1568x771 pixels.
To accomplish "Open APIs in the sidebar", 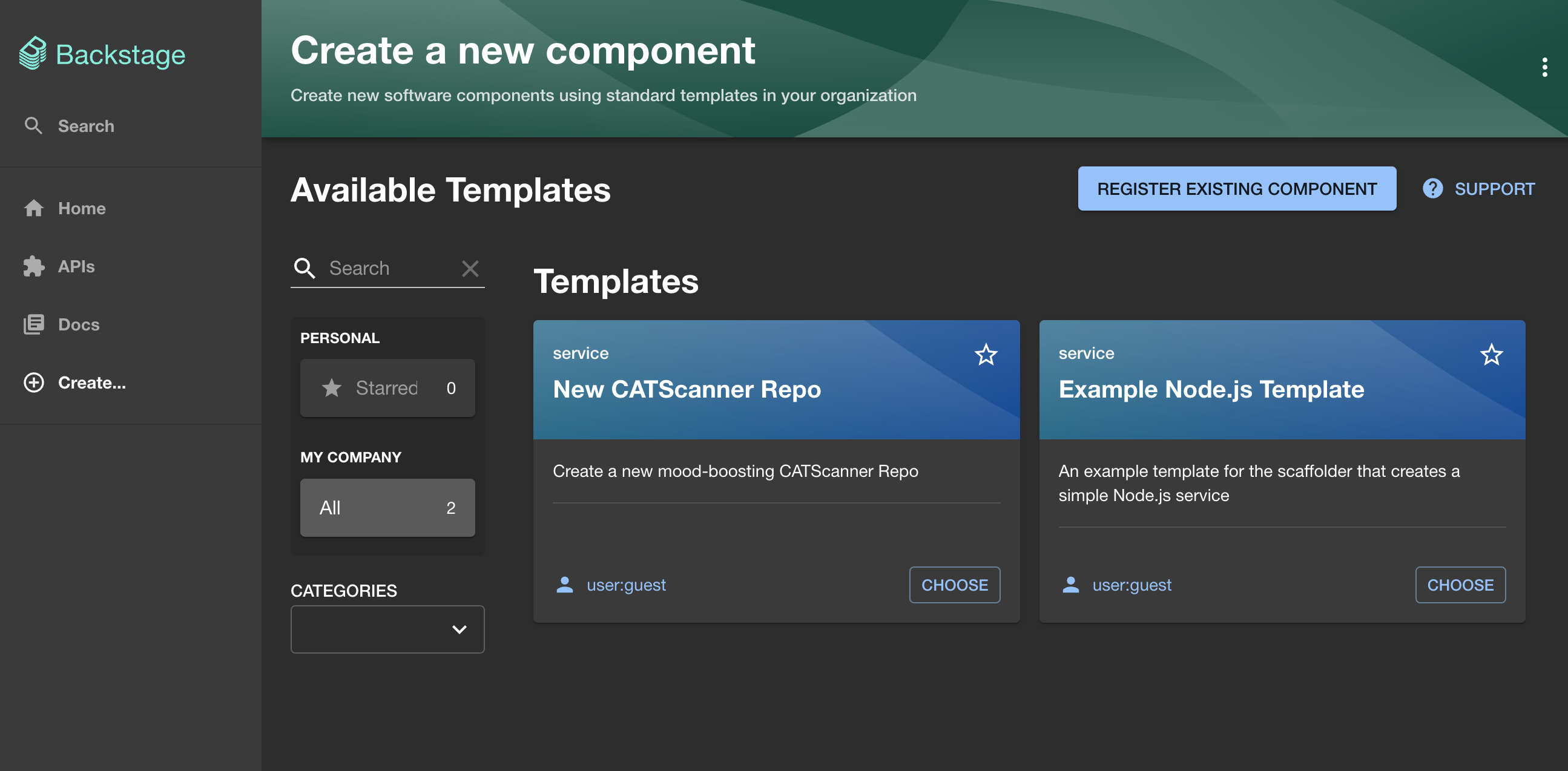I will tap(131, 266).
